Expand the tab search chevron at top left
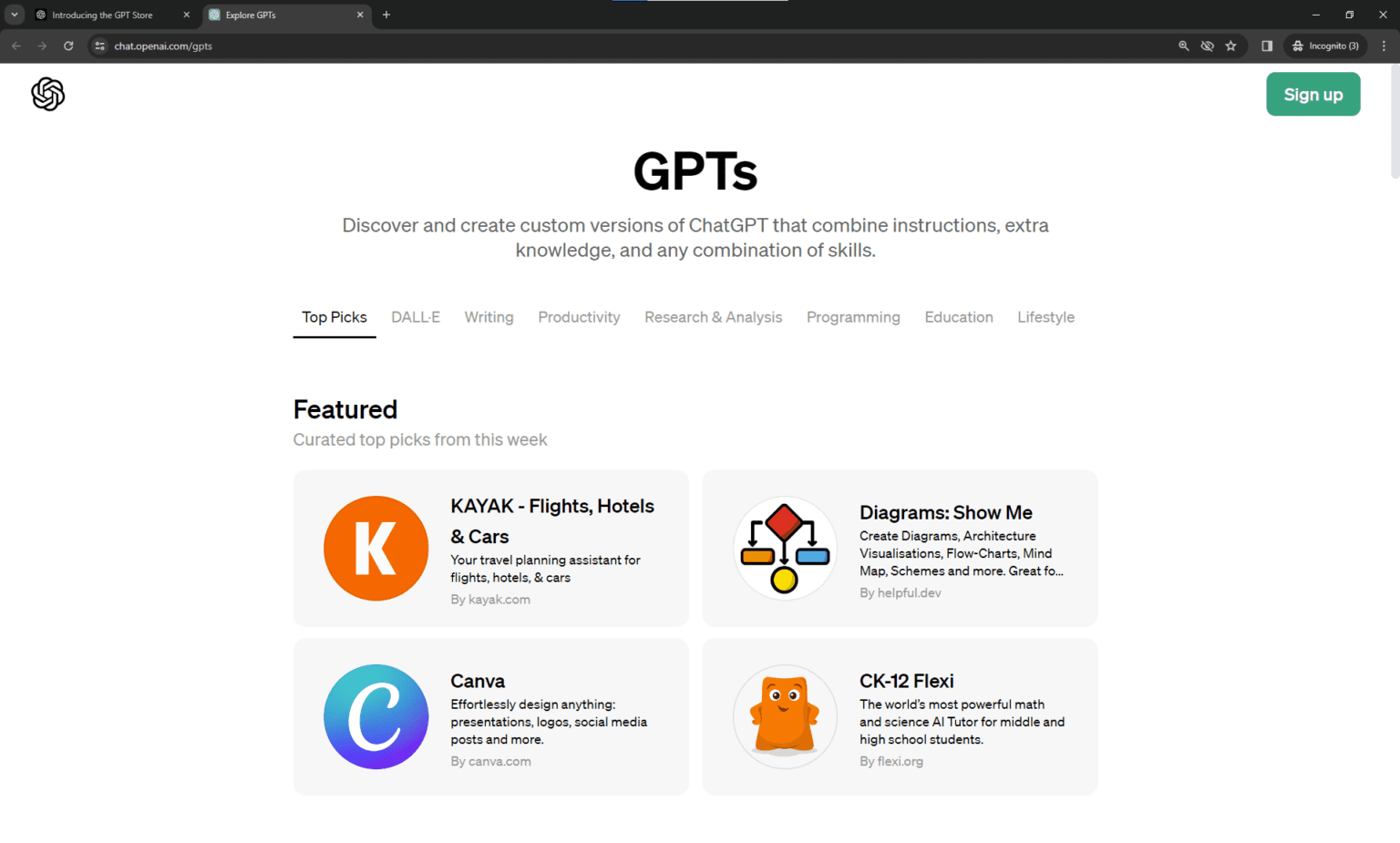The height and width of the screenshot is (843, 1400). click(x=14, y=15)
